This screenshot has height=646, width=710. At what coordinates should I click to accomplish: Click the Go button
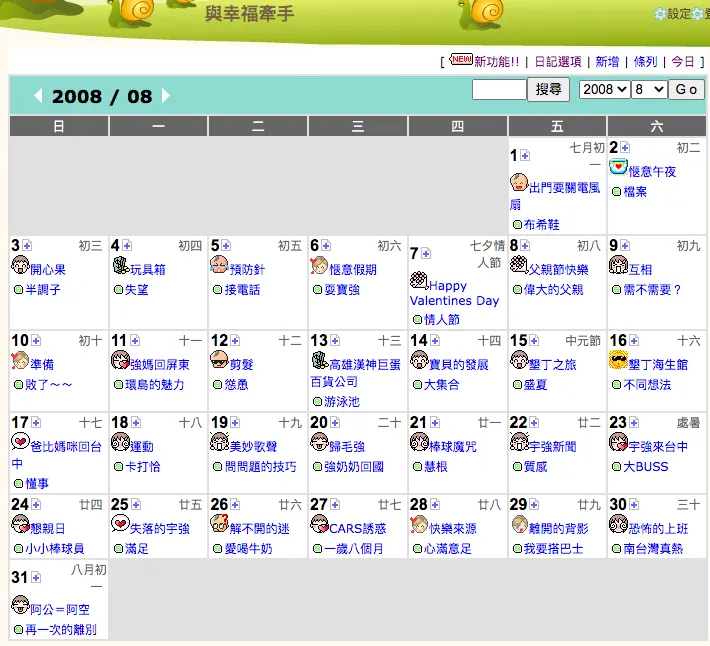coord(686,89)
